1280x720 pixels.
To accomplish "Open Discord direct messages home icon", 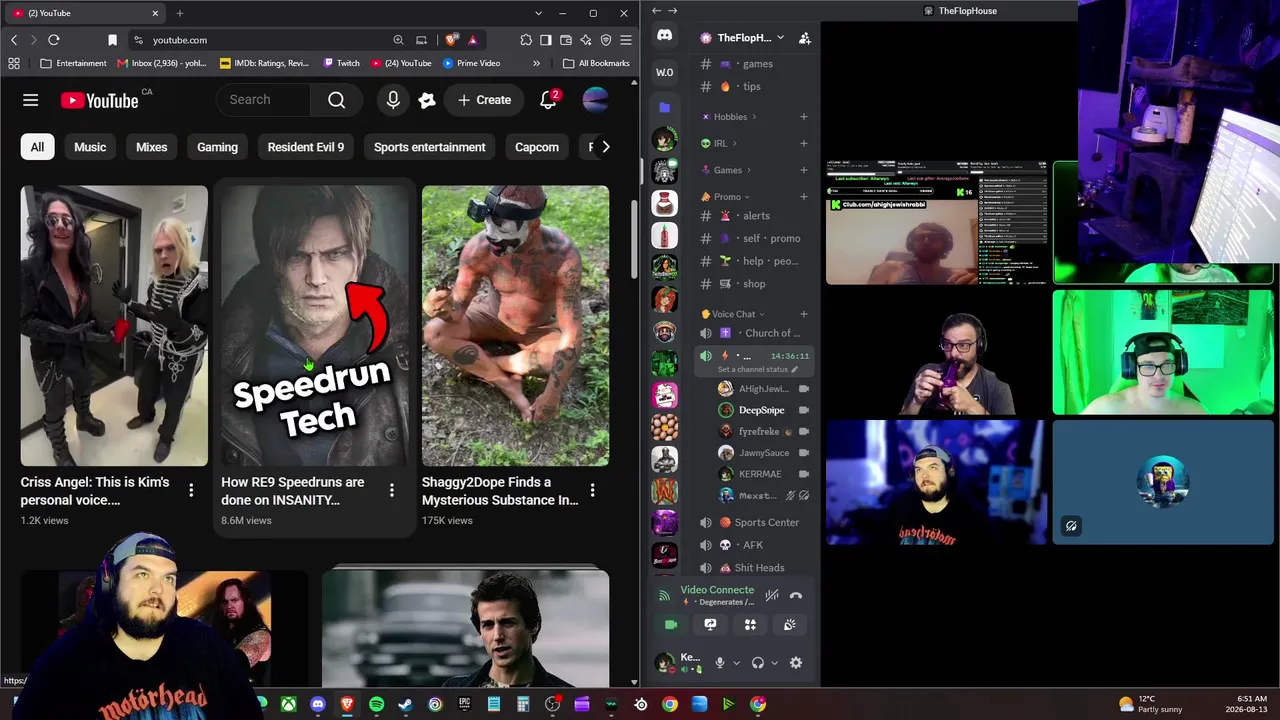I will point(665,36).
